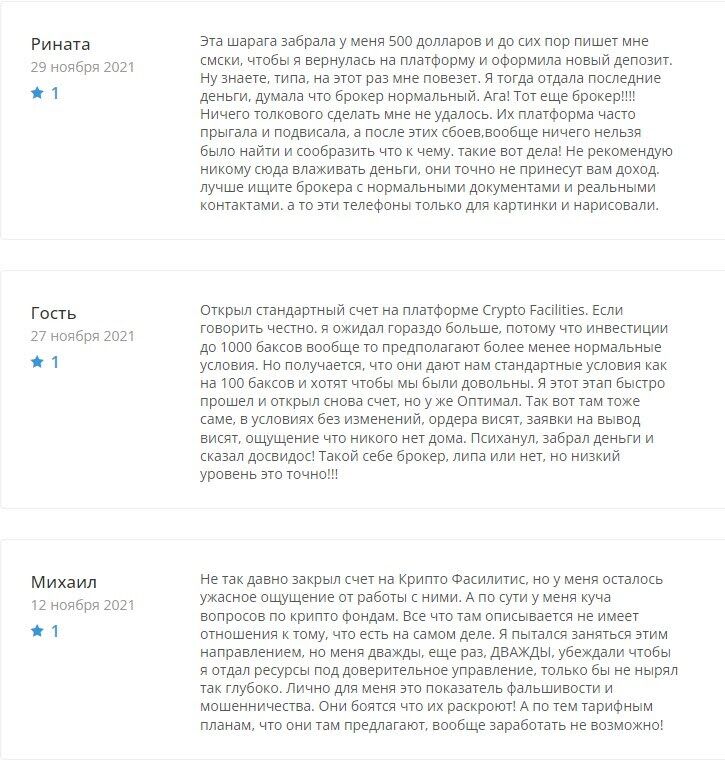Image resolution: width=725 pixels, height=763 pixels.
Task: Click the last line of Рината's review
Action: click(428, 205)
